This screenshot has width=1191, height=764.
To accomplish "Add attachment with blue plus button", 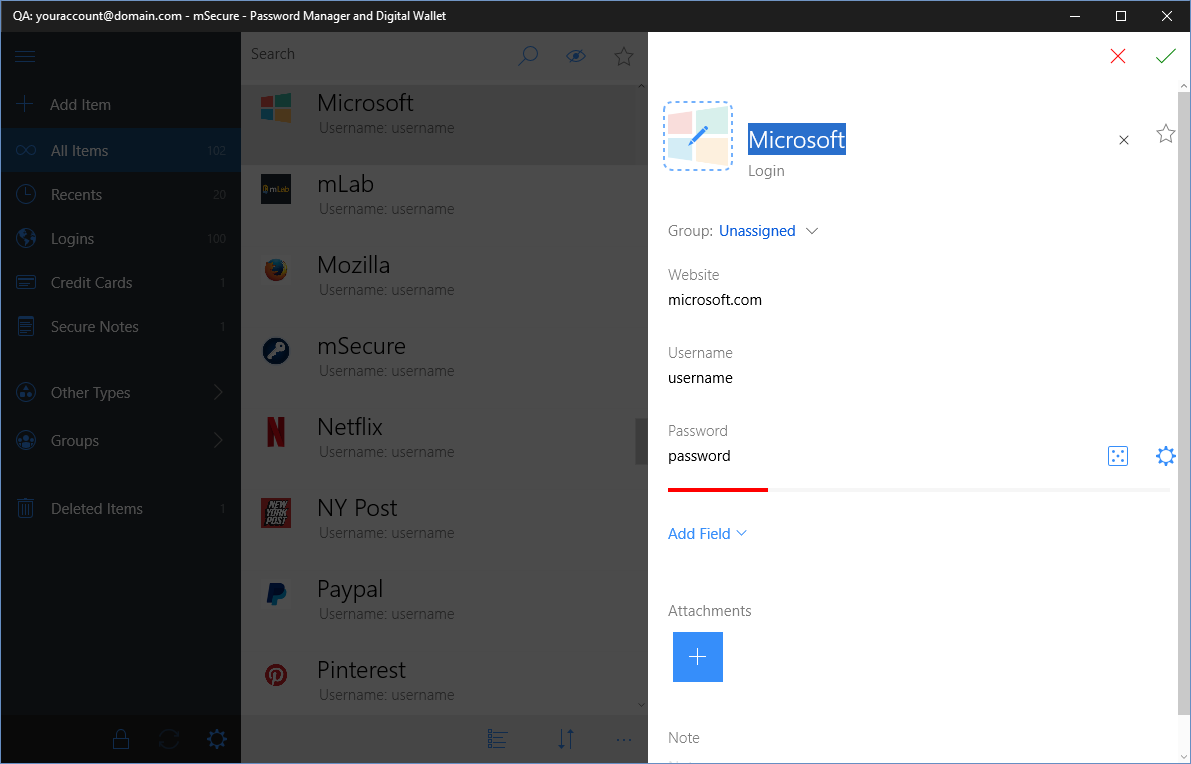I will click(x=697, y=657).
